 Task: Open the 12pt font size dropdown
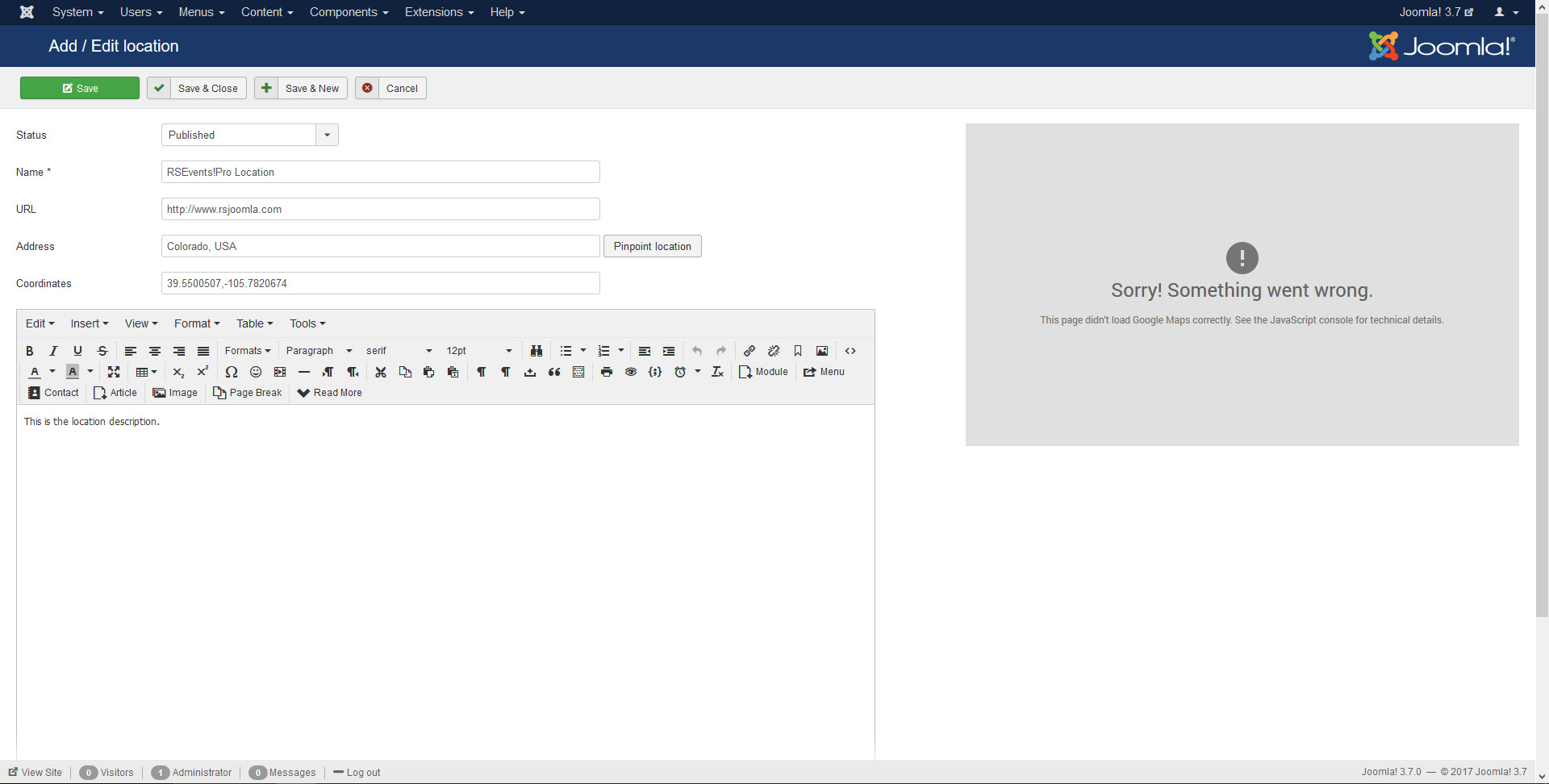coord(479,351)
